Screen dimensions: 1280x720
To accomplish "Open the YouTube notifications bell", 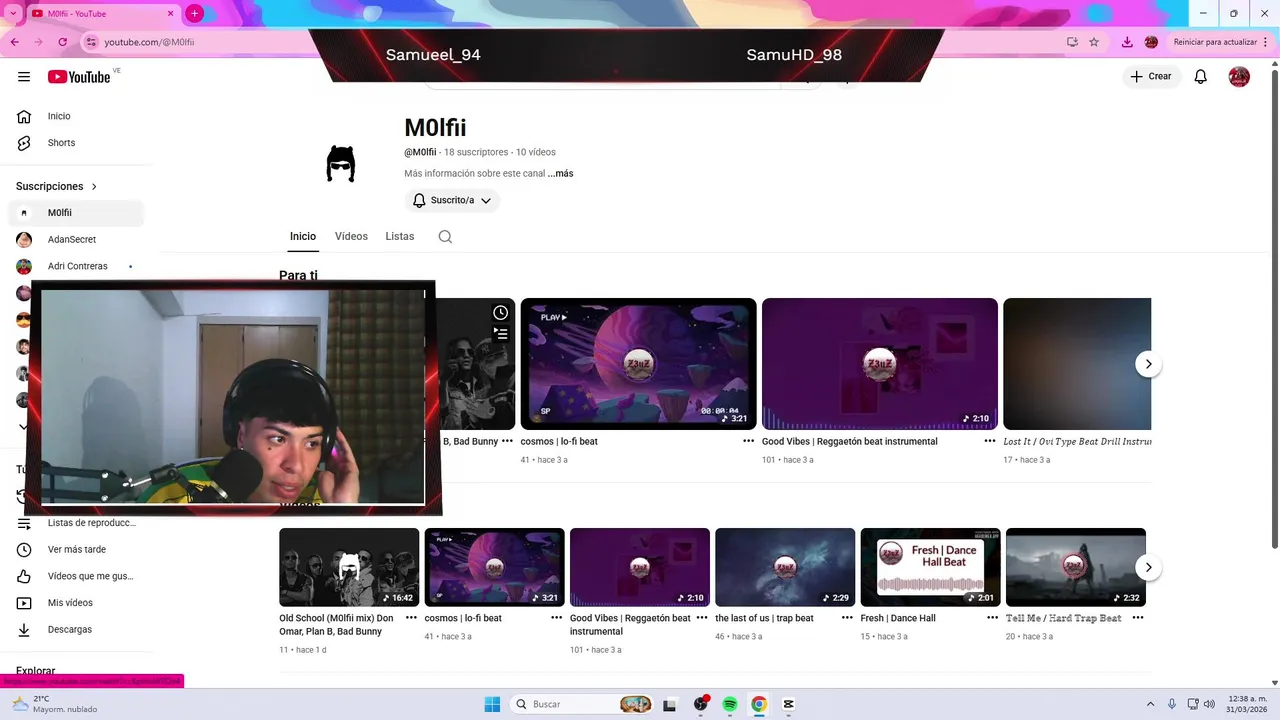I will pyautogui.click(x=1201, y=77).
